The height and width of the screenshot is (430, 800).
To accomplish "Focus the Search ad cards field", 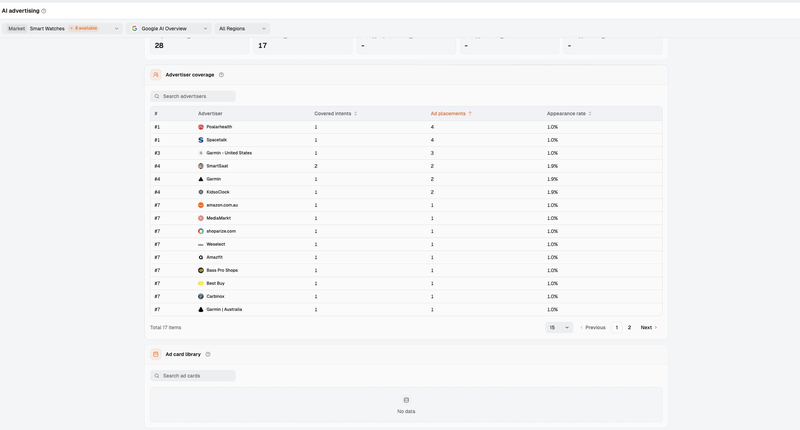I will [x=193, y=375].
